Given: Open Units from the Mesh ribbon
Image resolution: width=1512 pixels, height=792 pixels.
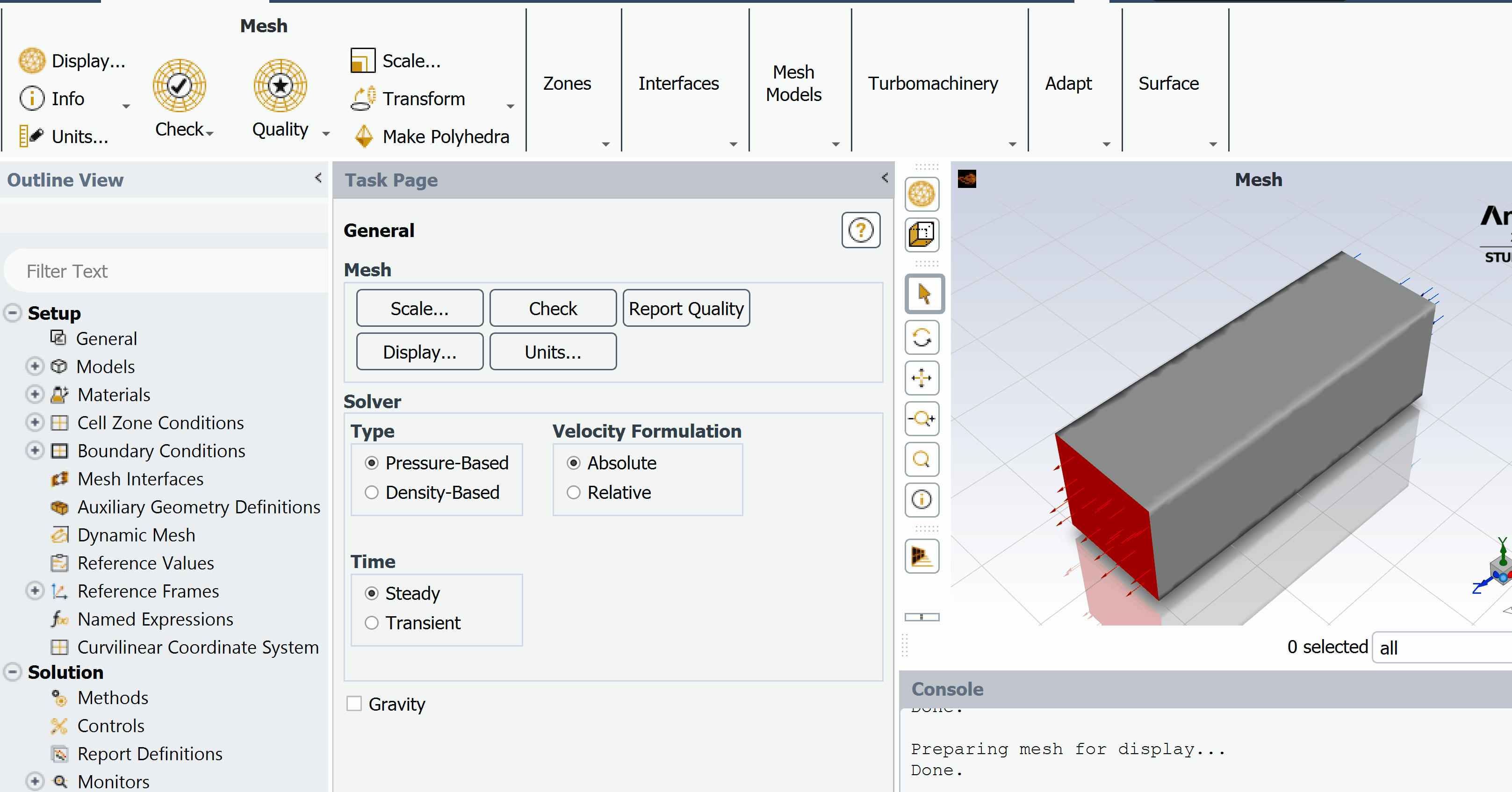Looking at the screenshot, I should (x=64, y=136).
